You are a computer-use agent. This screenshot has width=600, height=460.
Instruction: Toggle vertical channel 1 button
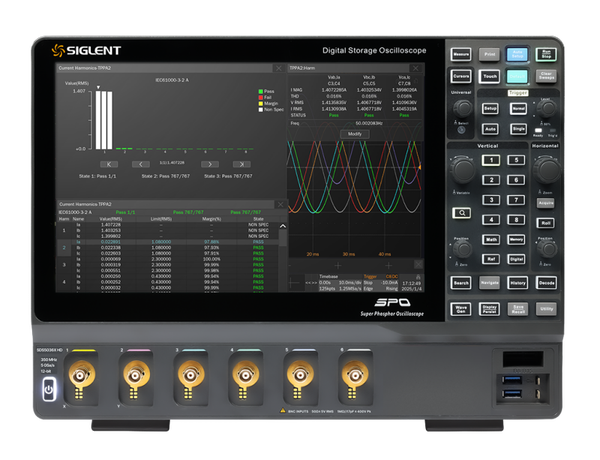point(491,160)
